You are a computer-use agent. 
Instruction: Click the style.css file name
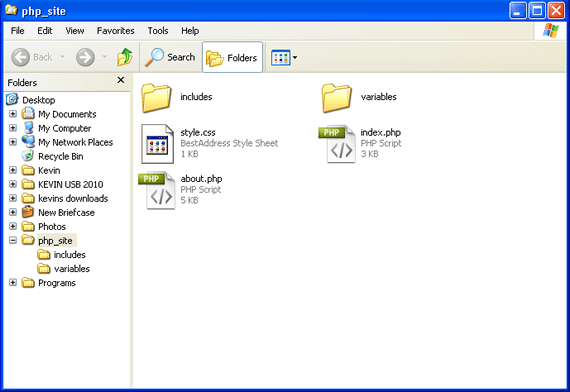(x=198, y=132)
